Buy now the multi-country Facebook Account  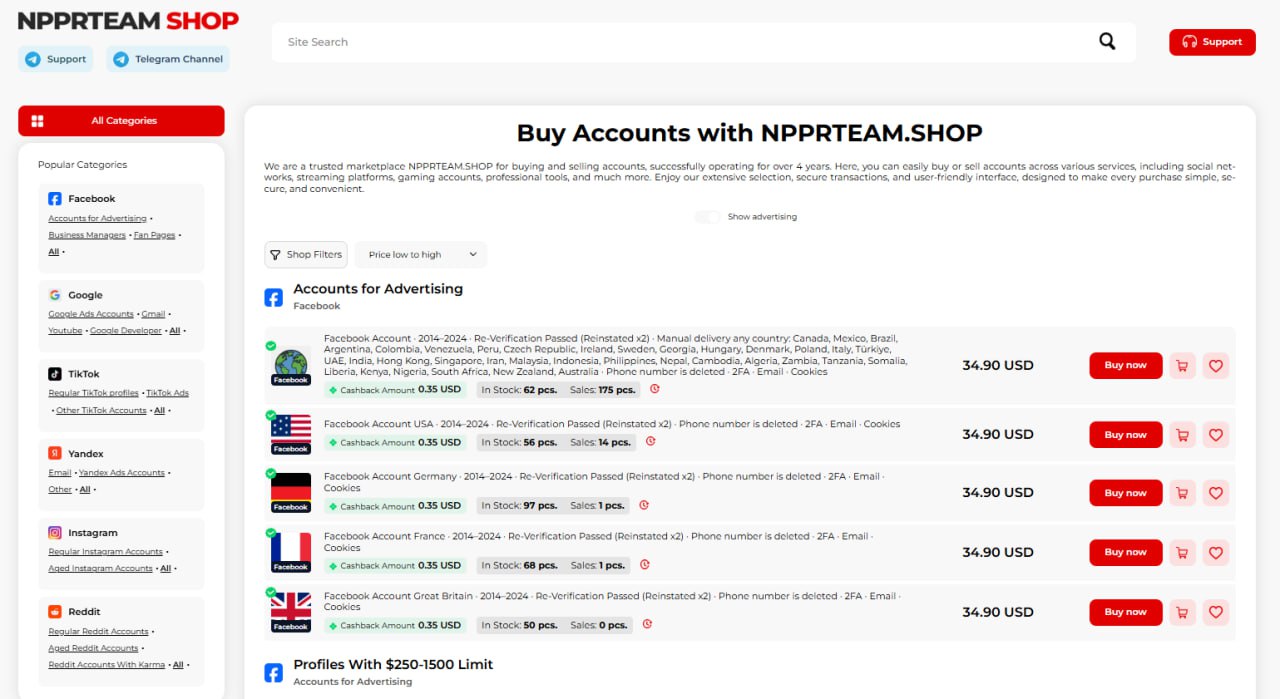[1125, 366]
